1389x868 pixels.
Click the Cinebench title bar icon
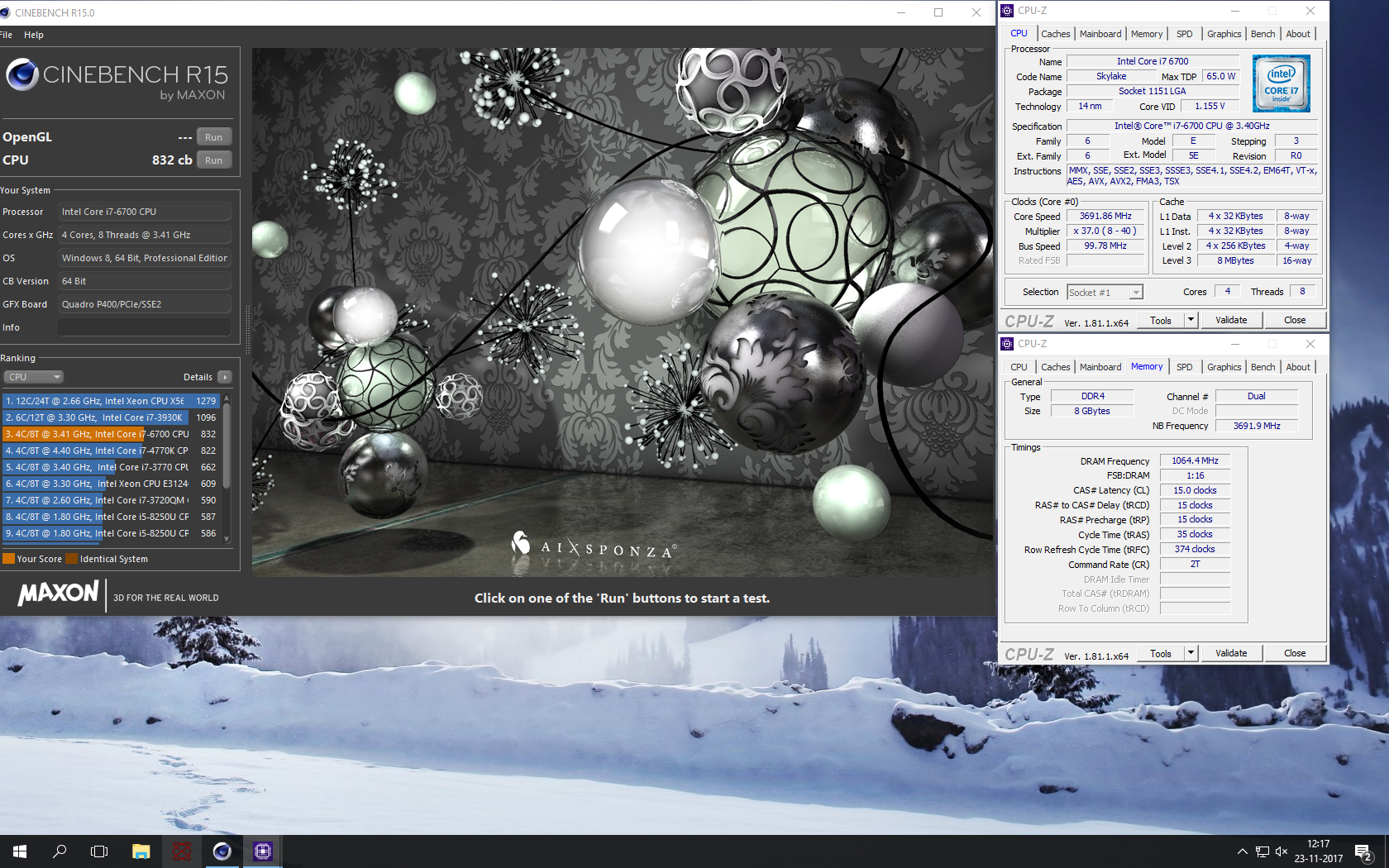click(5, 12)
